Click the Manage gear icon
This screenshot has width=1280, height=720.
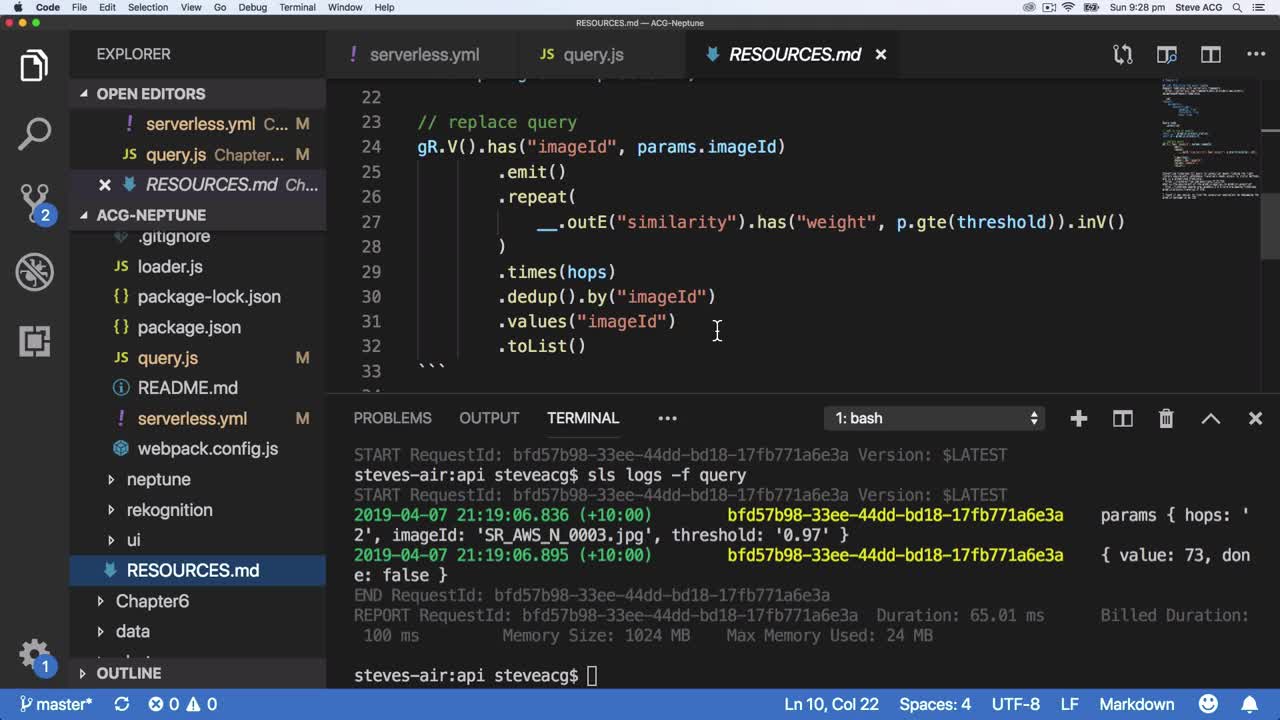[34, 655]
